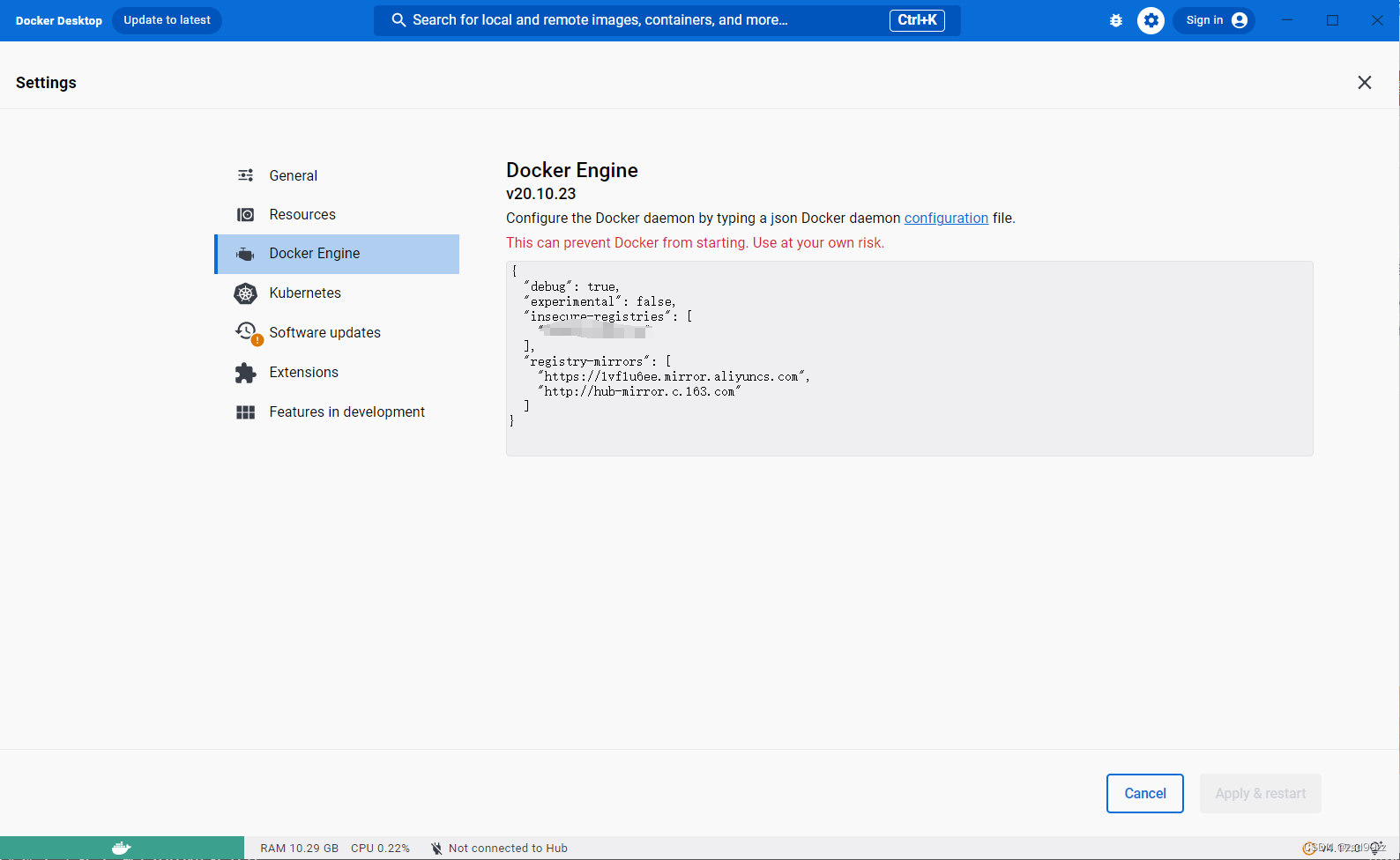The width and height of the screenshot is (1400, 860).
Task: Click the Update to latest button
Action: point(167,20)
